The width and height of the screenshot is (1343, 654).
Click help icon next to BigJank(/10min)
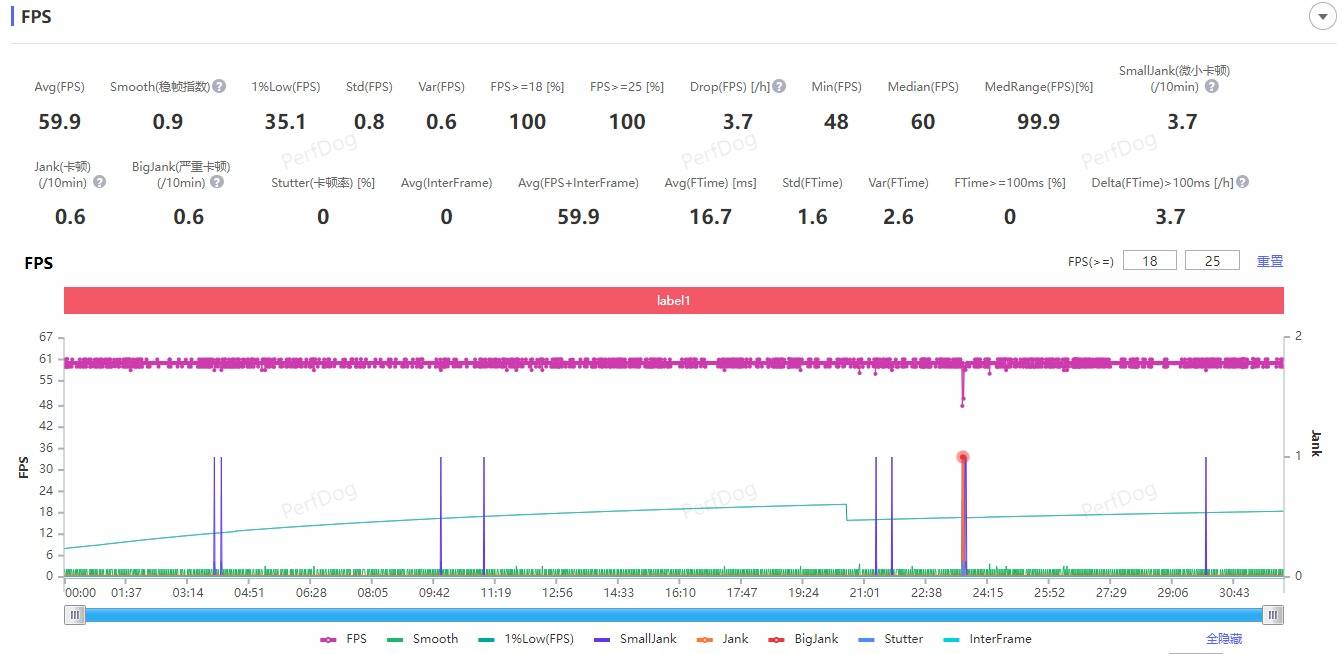[x=217, y=182]
